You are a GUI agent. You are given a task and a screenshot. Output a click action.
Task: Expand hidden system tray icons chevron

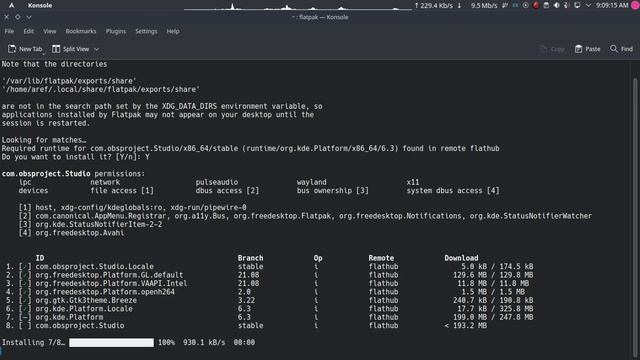pyautogui.click(x=588, y=5)
